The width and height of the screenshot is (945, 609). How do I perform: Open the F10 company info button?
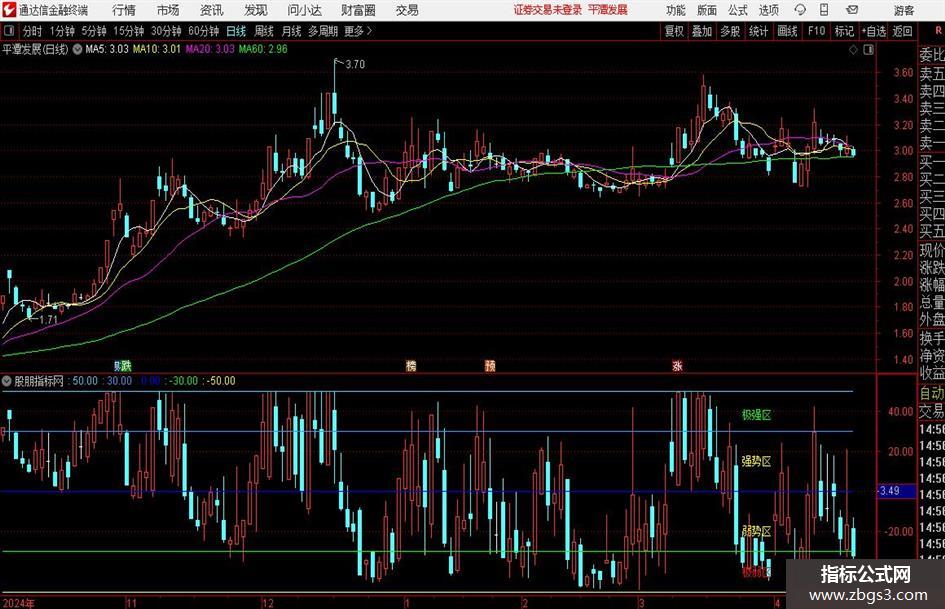817,31
